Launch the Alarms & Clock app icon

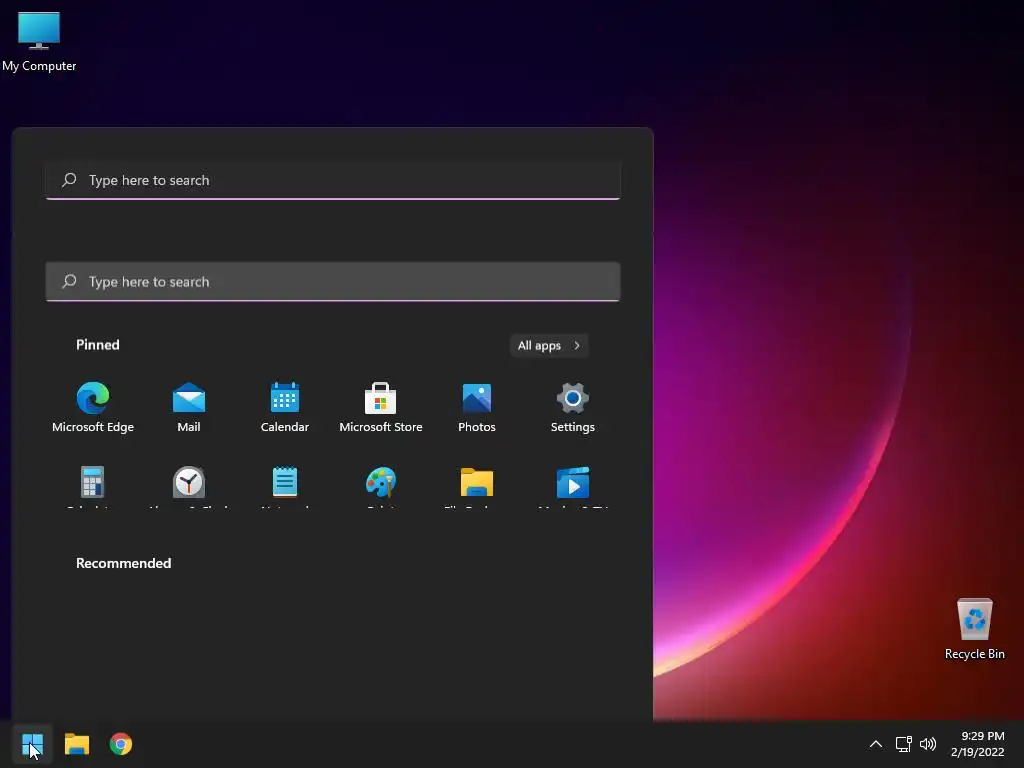(189, 483)
